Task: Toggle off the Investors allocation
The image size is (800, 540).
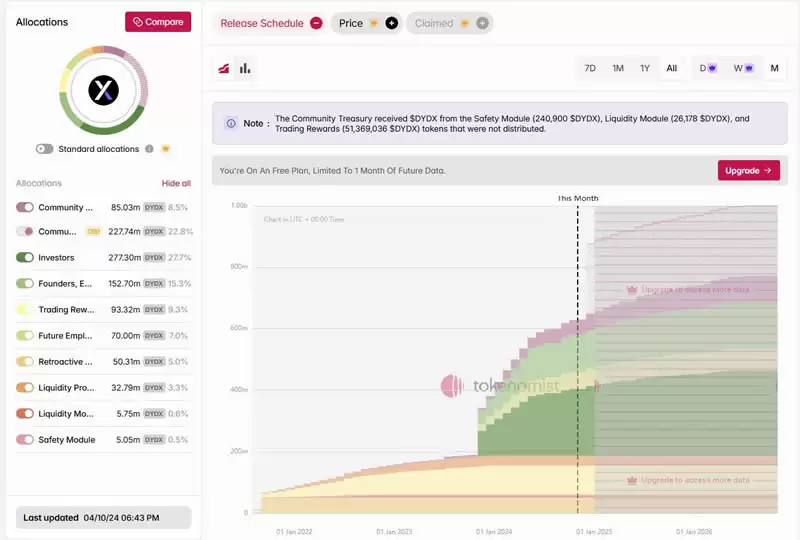Action: (25, 257)
